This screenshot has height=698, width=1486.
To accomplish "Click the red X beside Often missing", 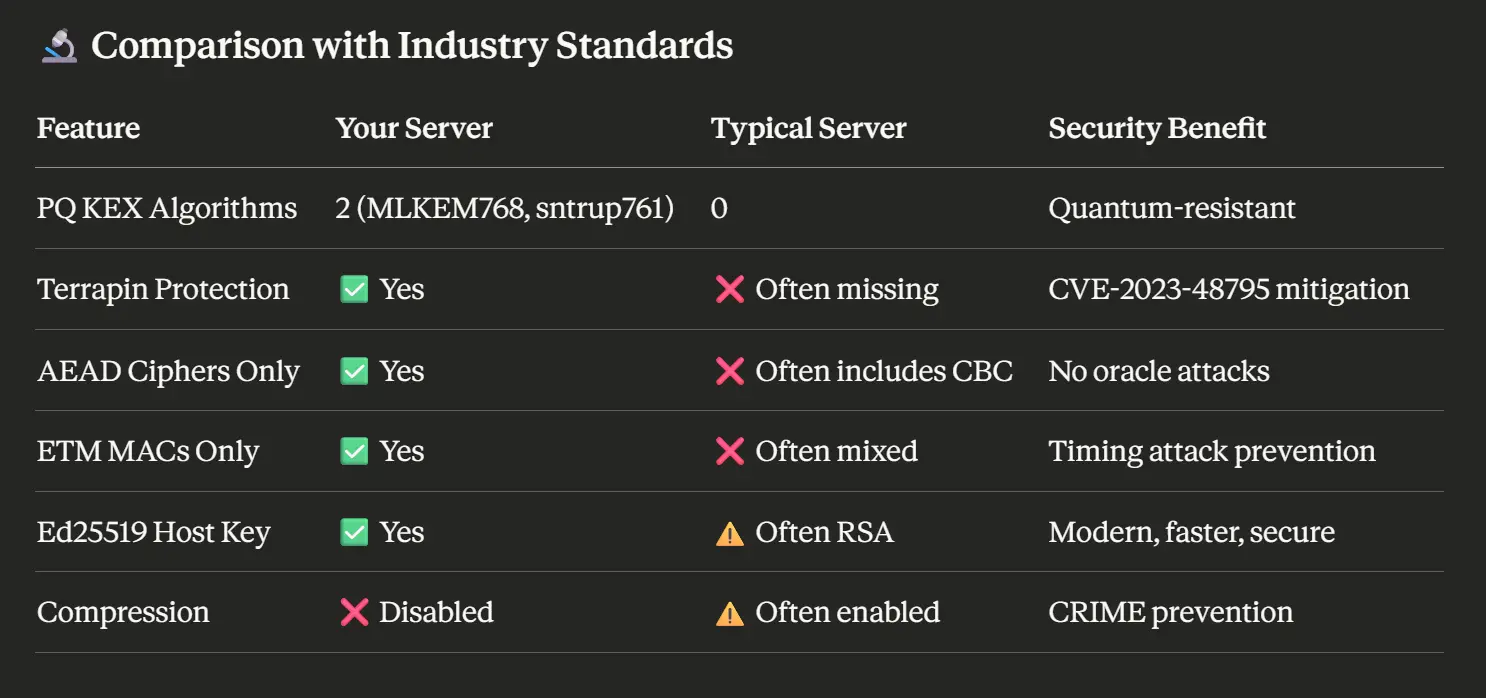I will [730, 290].
